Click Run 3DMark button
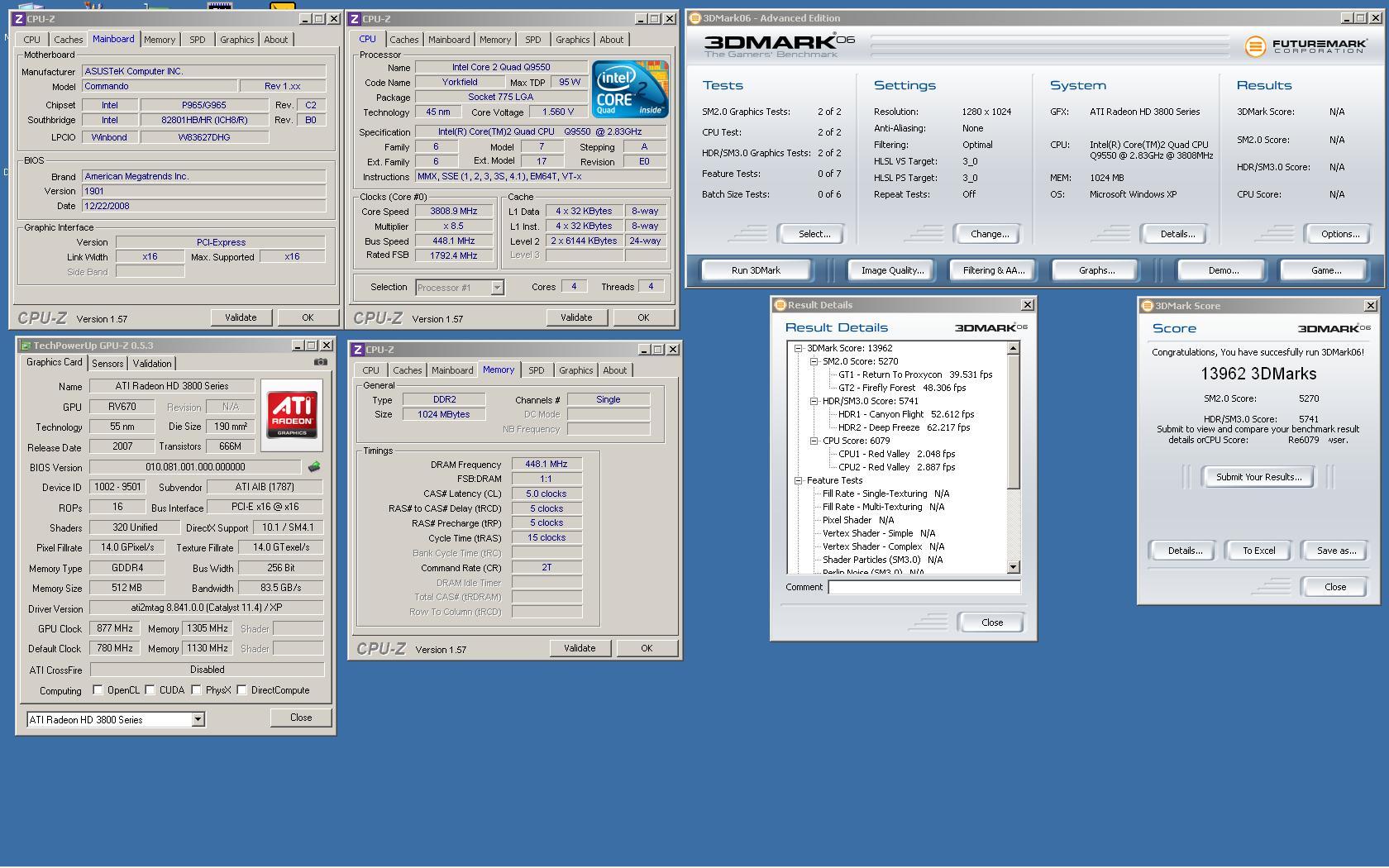The width and height of the screenshot is (1389, 868). click(x=756, y=270)
